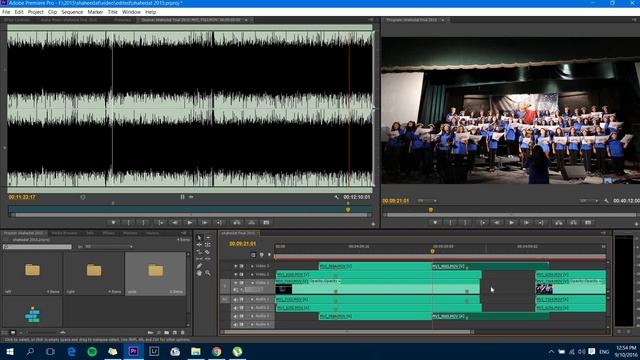Viewport: 640px width, 360px height.
Task: Mute the Audio 3 track speaker icon
Action: (236, 316)
